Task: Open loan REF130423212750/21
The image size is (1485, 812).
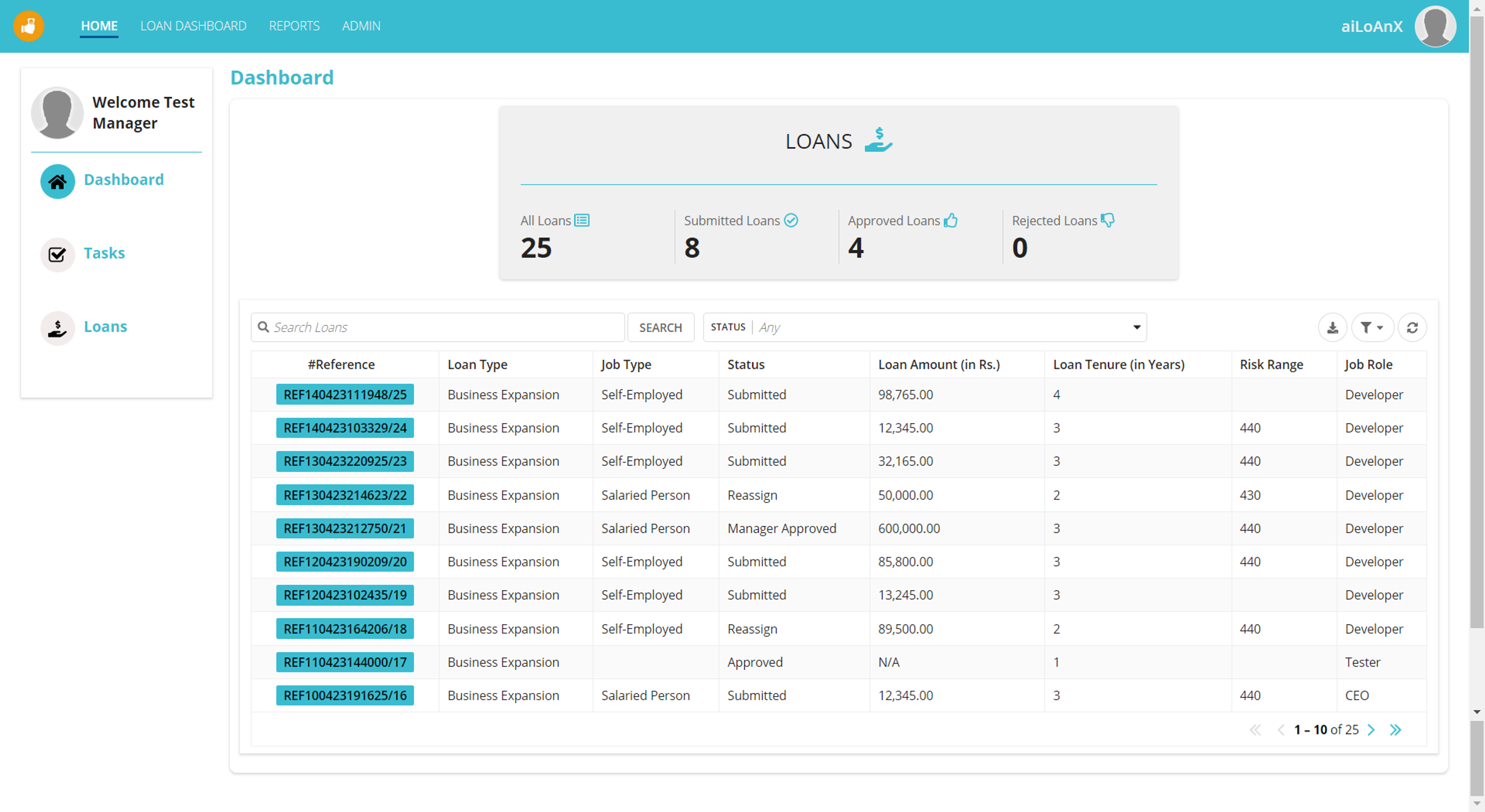Action: (345, 529)
